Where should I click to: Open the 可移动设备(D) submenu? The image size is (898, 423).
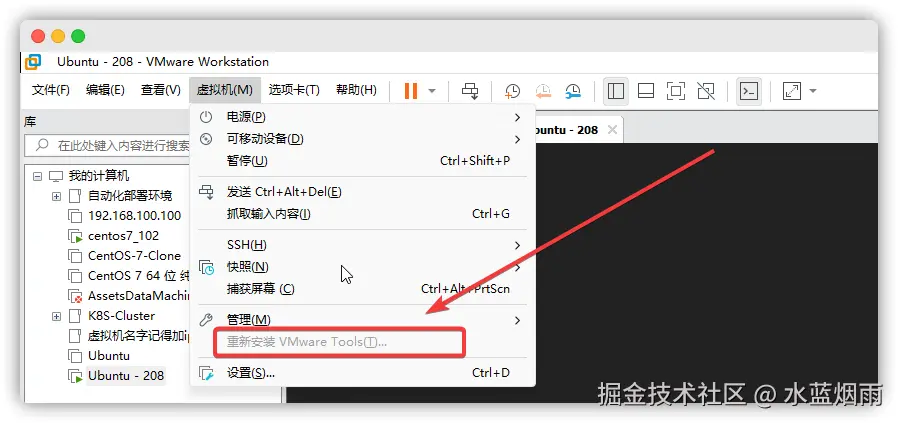tap(362, 139)
